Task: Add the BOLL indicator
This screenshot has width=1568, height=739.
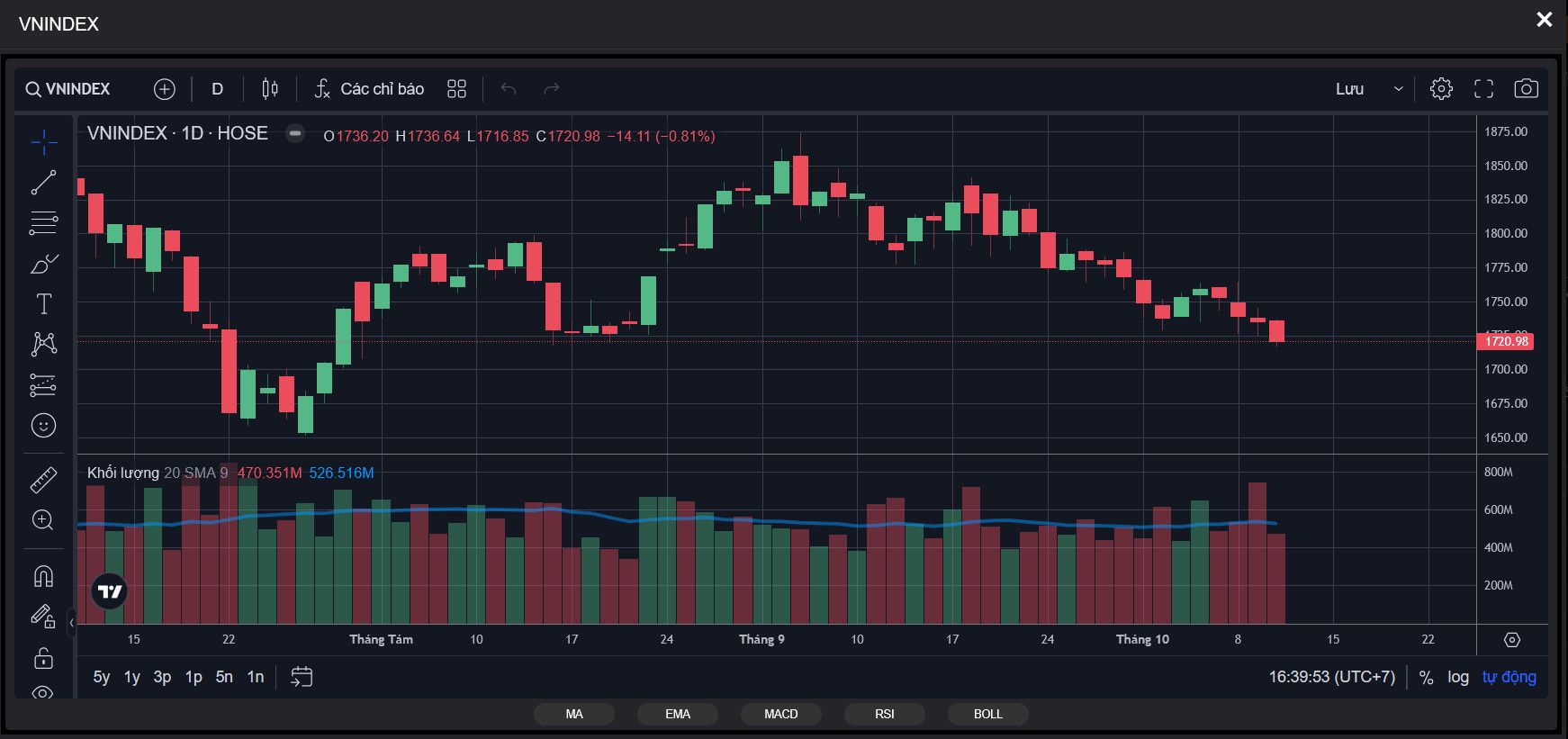Action: [988, 714]
